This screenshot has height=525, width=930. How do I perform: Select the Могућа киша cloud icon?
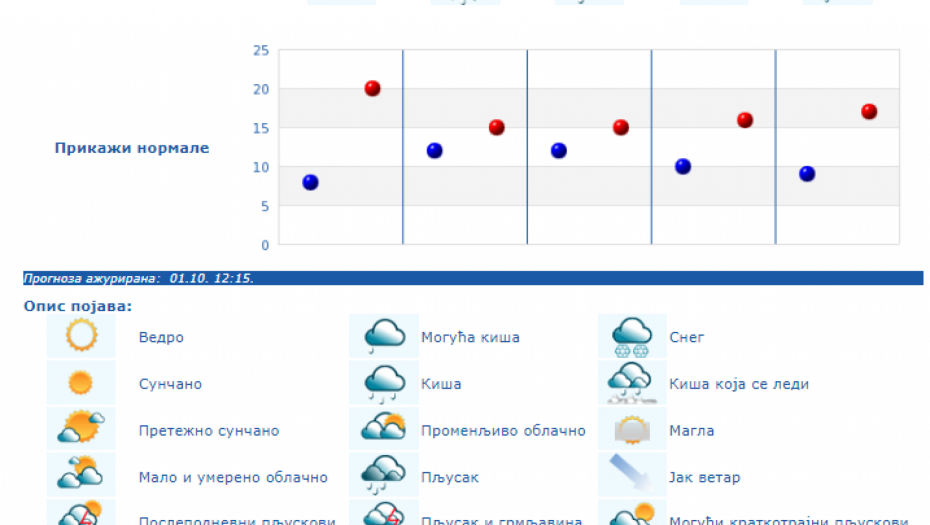(384, 336)
